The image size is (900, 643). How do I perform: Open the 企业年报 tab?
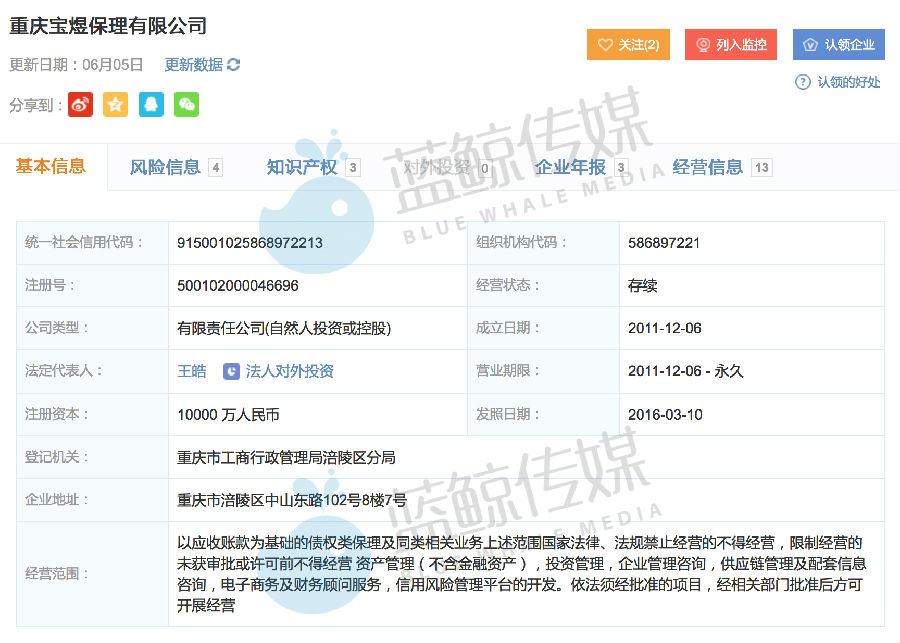click(570, 168)
